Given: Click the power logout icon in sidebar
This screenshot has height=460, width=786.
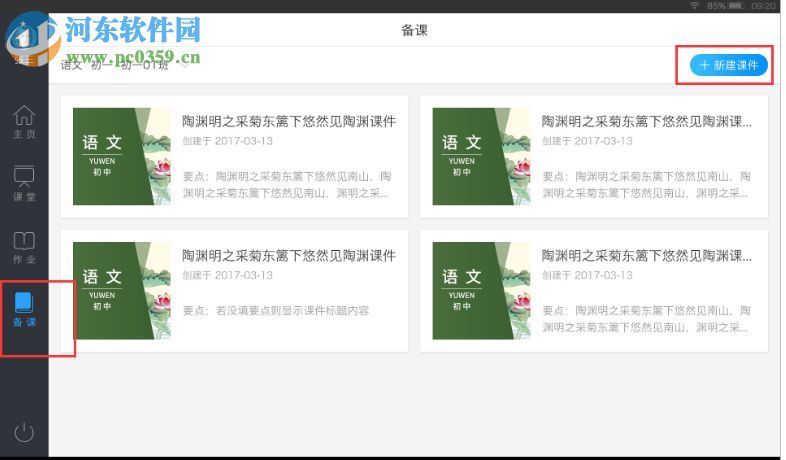Looking at the screenshot, I should [x=24, y=432].
